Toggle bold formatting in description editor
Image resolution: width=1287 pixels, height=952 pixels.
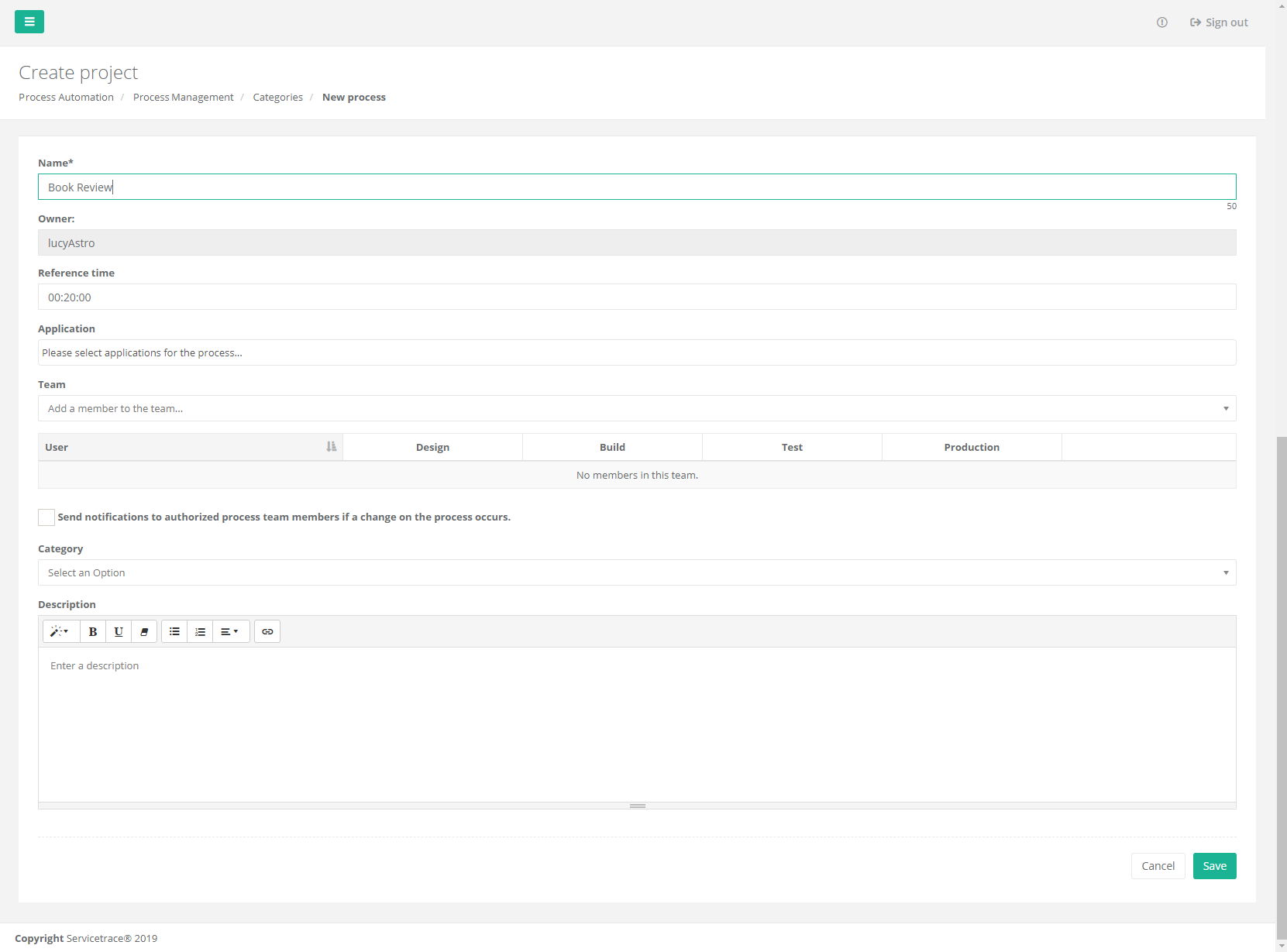pyautogui.click(x=93, y=631)
